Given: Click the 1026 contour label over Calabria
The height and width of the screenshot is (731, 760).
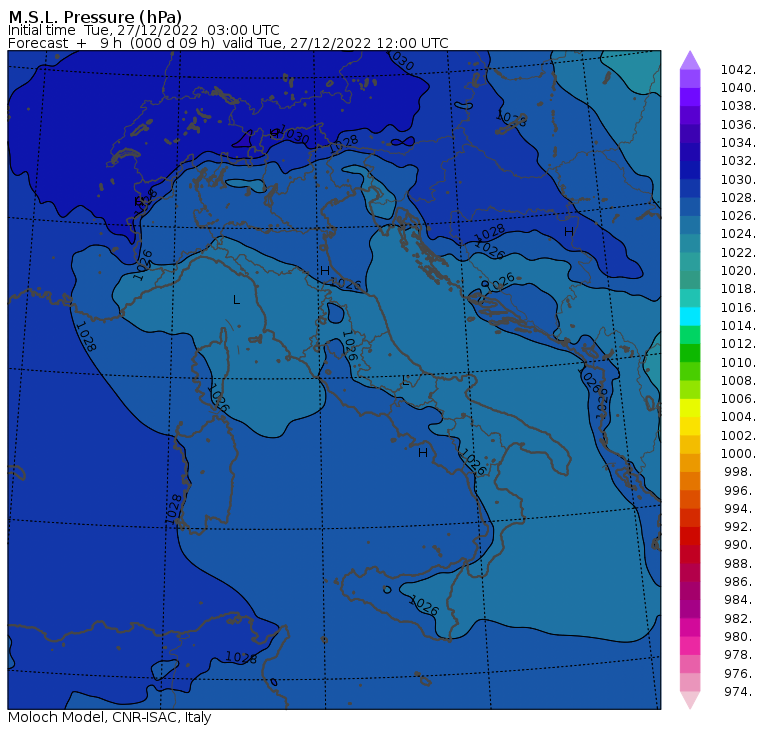Looking at the screenshot, I should (x=472, y=461).
